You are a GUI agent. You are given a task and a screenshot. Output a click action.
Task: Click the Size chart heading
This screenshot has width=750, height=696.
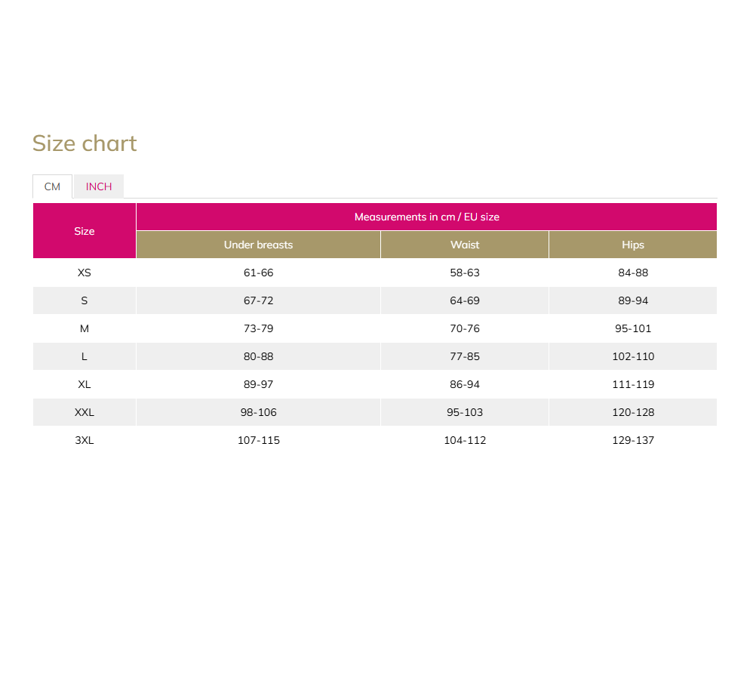[85, 143]
